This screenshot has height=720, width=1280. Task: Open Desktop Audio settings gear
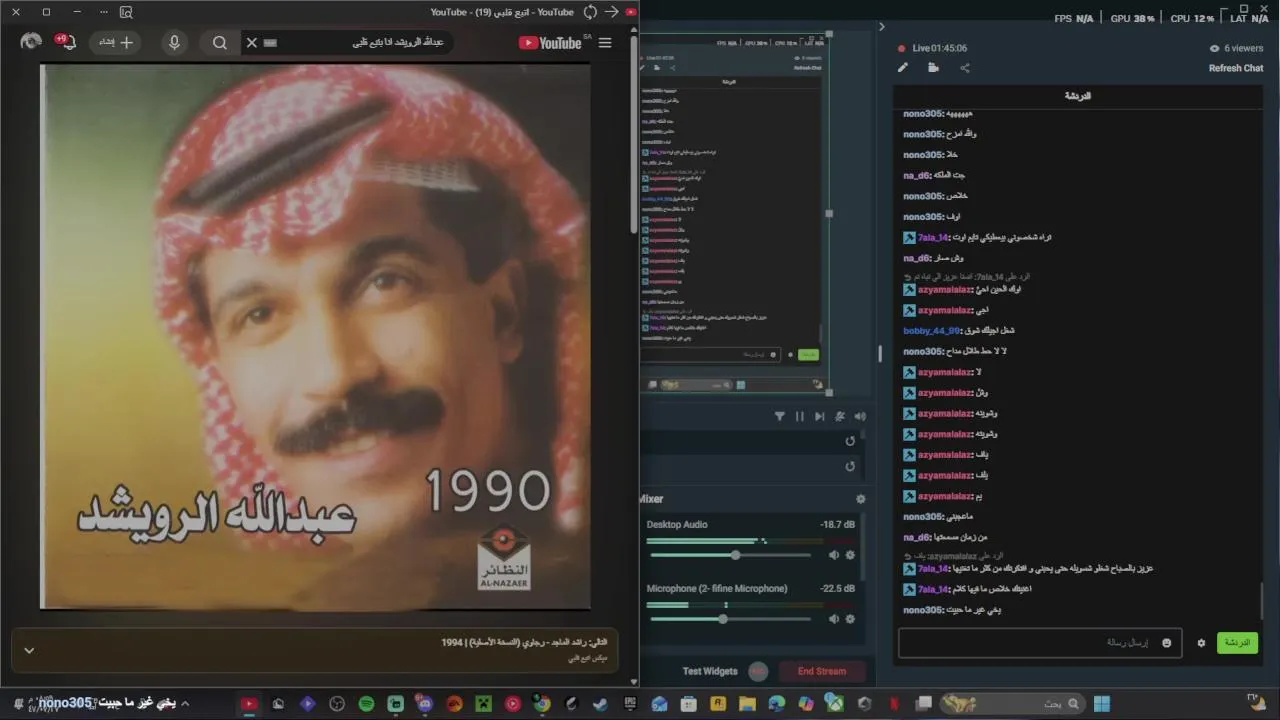coord(850,555)
